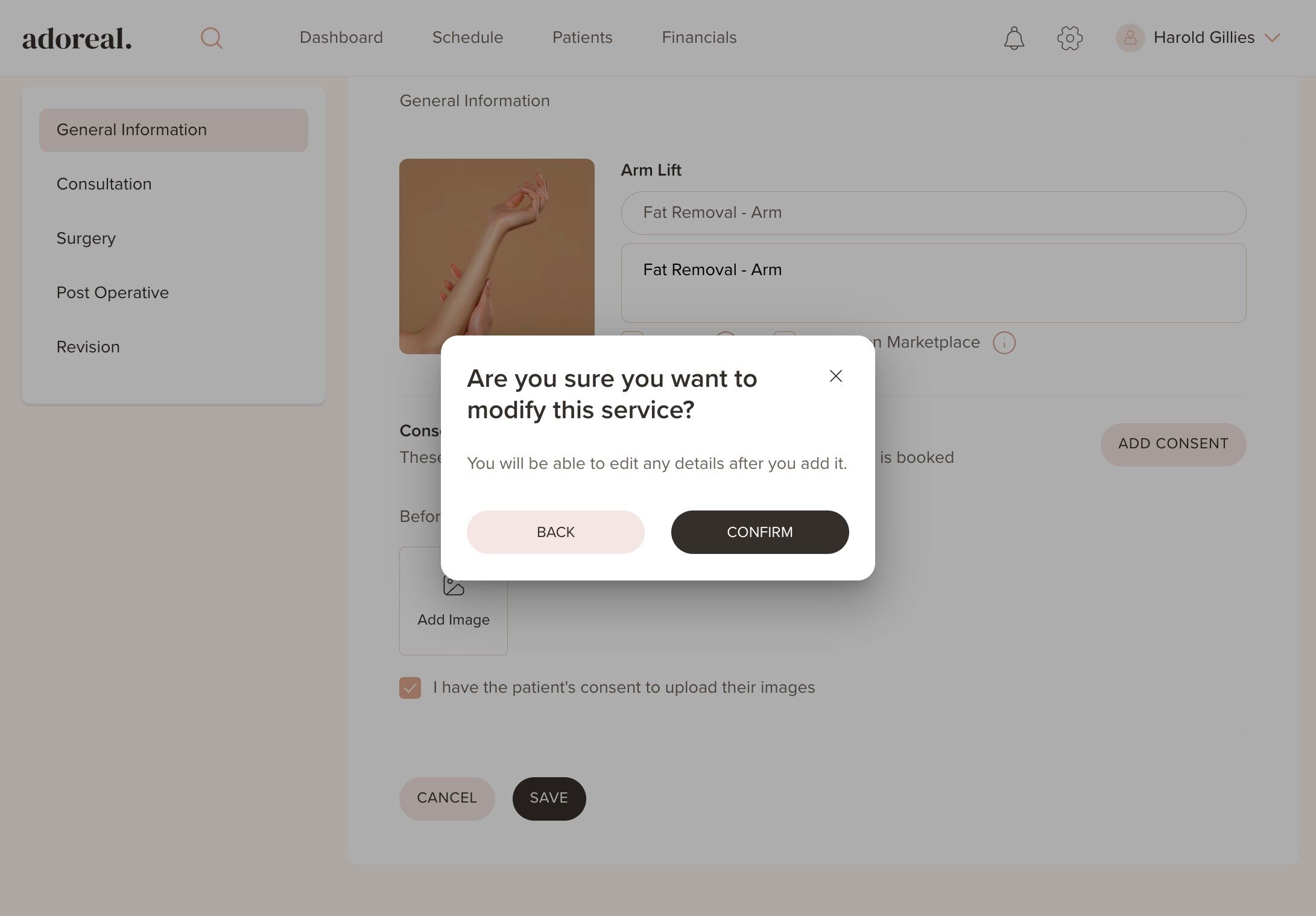Click the ADD CONSENT button
The image size is (1316, 916).
1173,444
